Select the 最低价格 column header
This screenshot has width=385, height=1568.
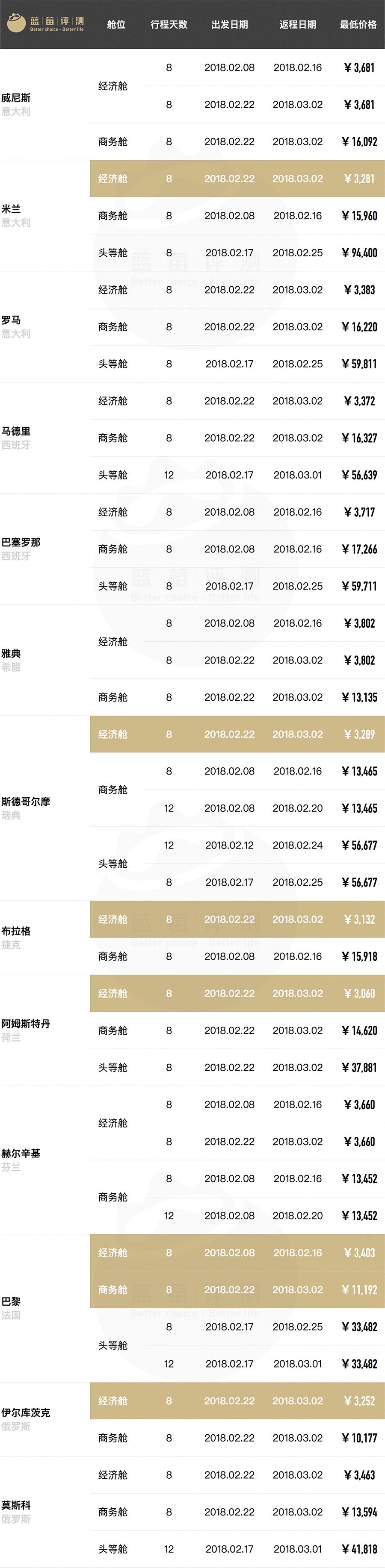coord(358,24)
